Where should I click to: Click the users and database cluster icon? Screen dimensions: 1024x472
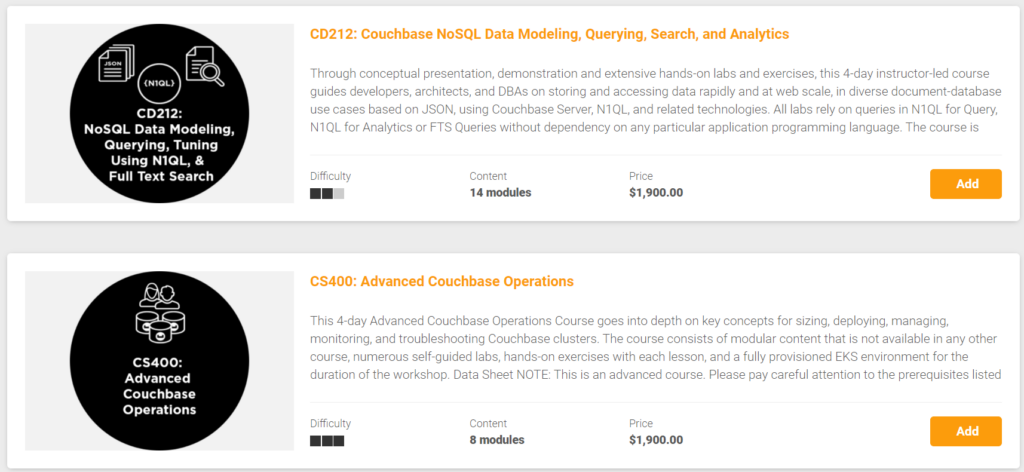point(159,312)
